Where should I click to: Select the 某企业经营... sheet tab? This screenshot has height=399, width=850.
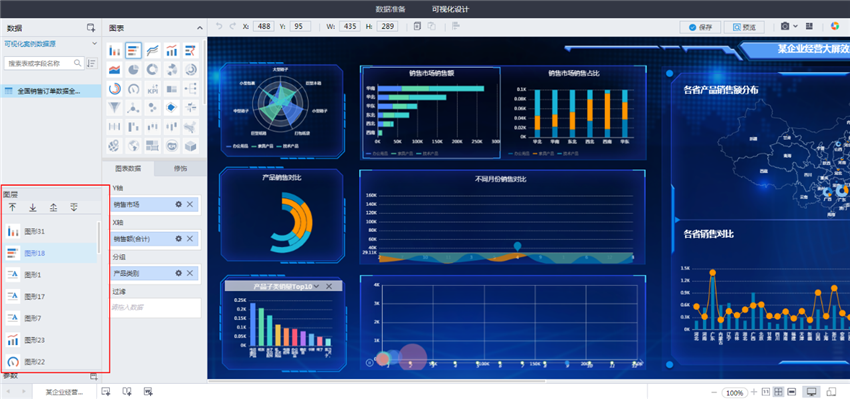65,392
